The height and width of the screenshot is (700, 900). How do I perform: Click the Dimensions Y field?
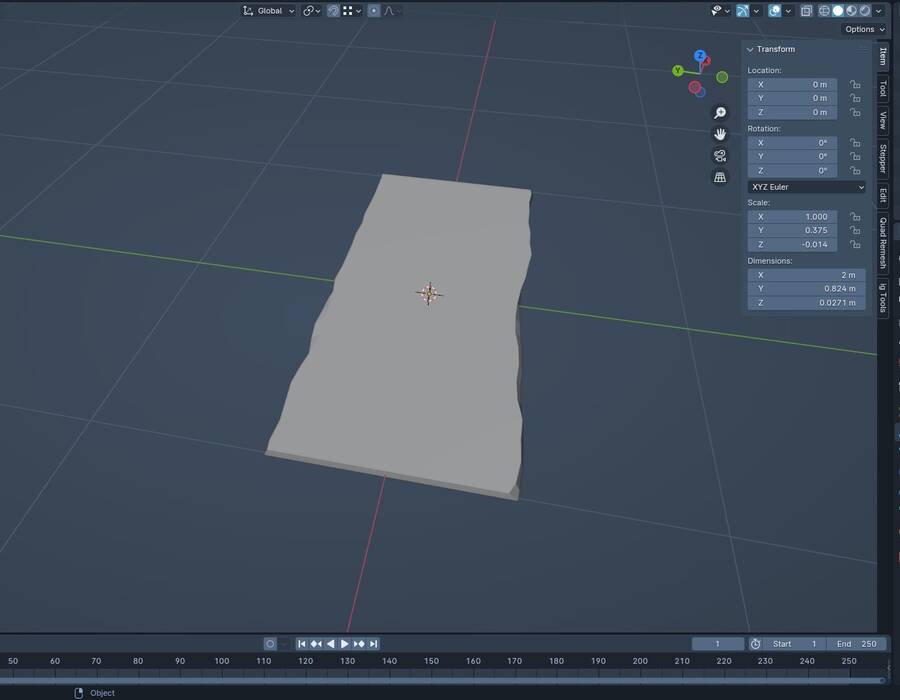coord(806,289)
